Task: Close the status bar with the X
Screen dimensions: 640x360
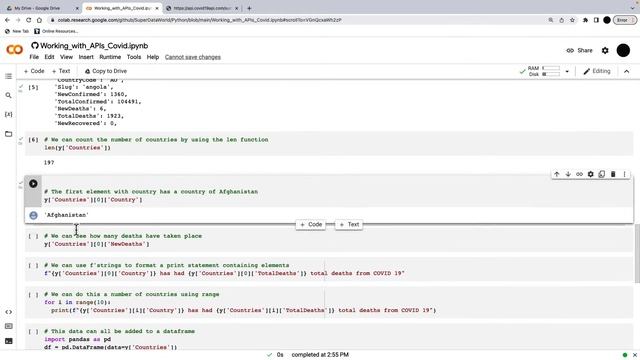Action: (x=635, y=355)
